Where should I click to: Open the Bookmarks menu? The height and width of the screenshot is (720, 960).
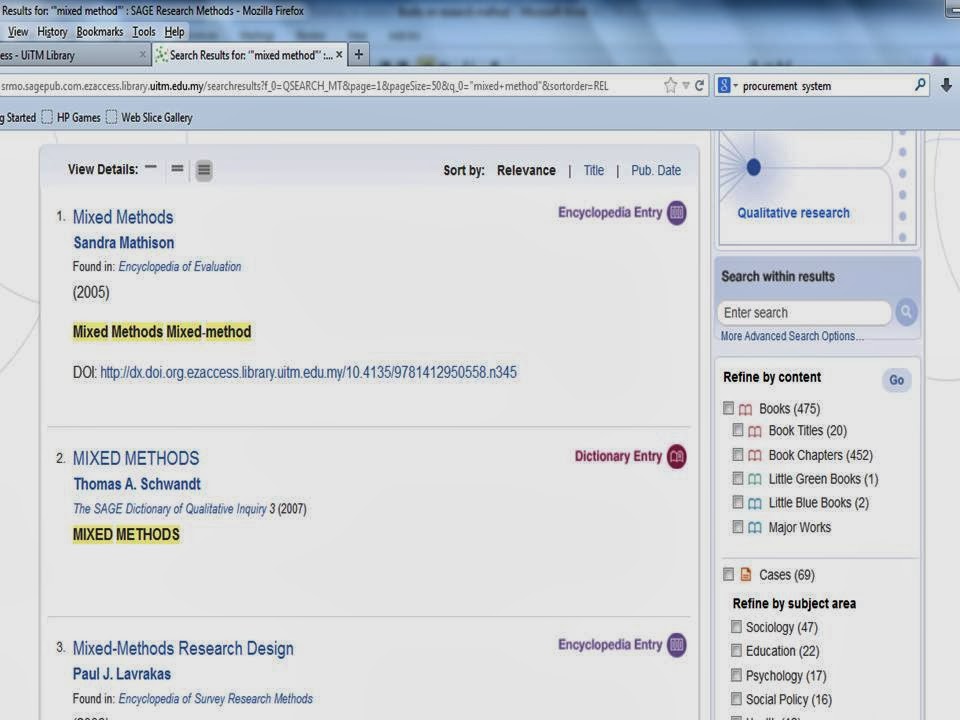coord(100,31)
